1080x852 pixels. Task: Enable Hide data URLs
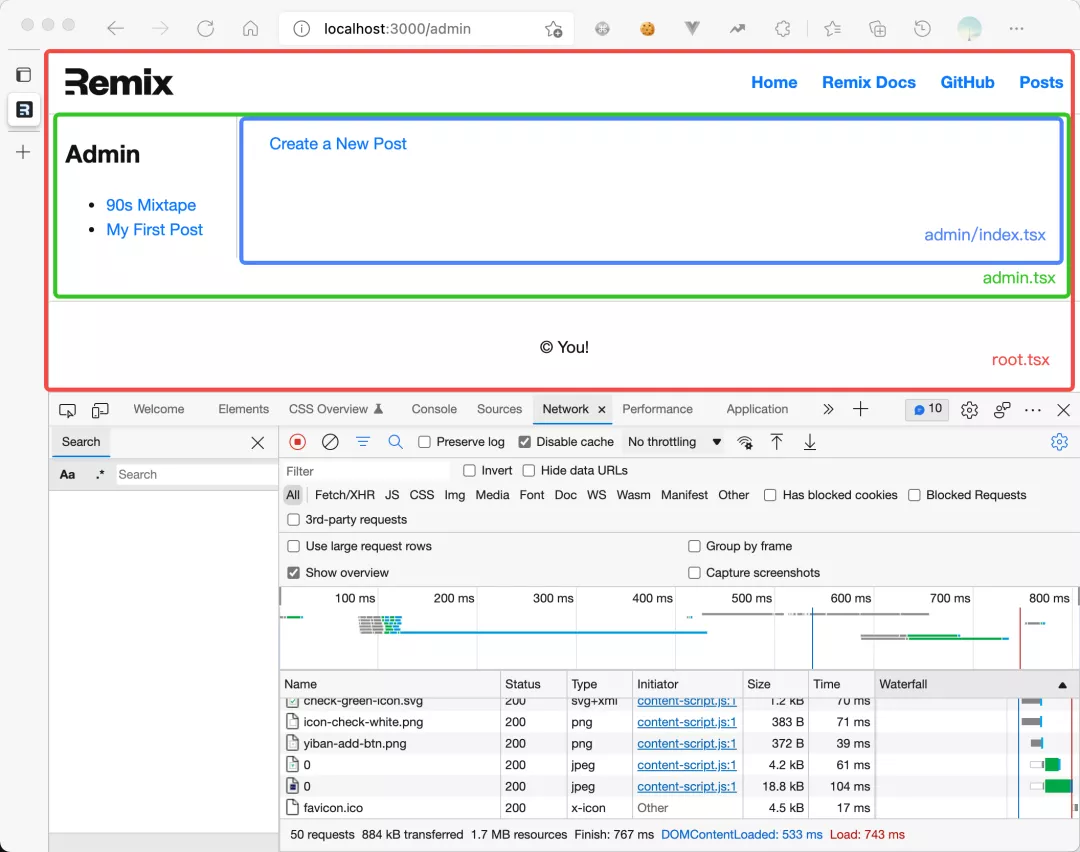pyautogui.click(x=528, y=470)
